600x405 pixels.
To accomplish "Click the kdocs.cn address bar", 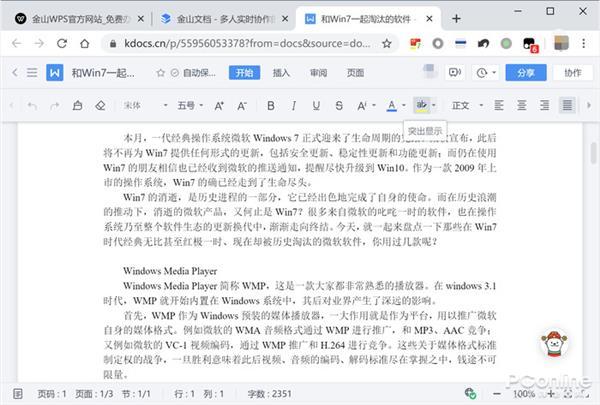I will (x=247, y=44).
